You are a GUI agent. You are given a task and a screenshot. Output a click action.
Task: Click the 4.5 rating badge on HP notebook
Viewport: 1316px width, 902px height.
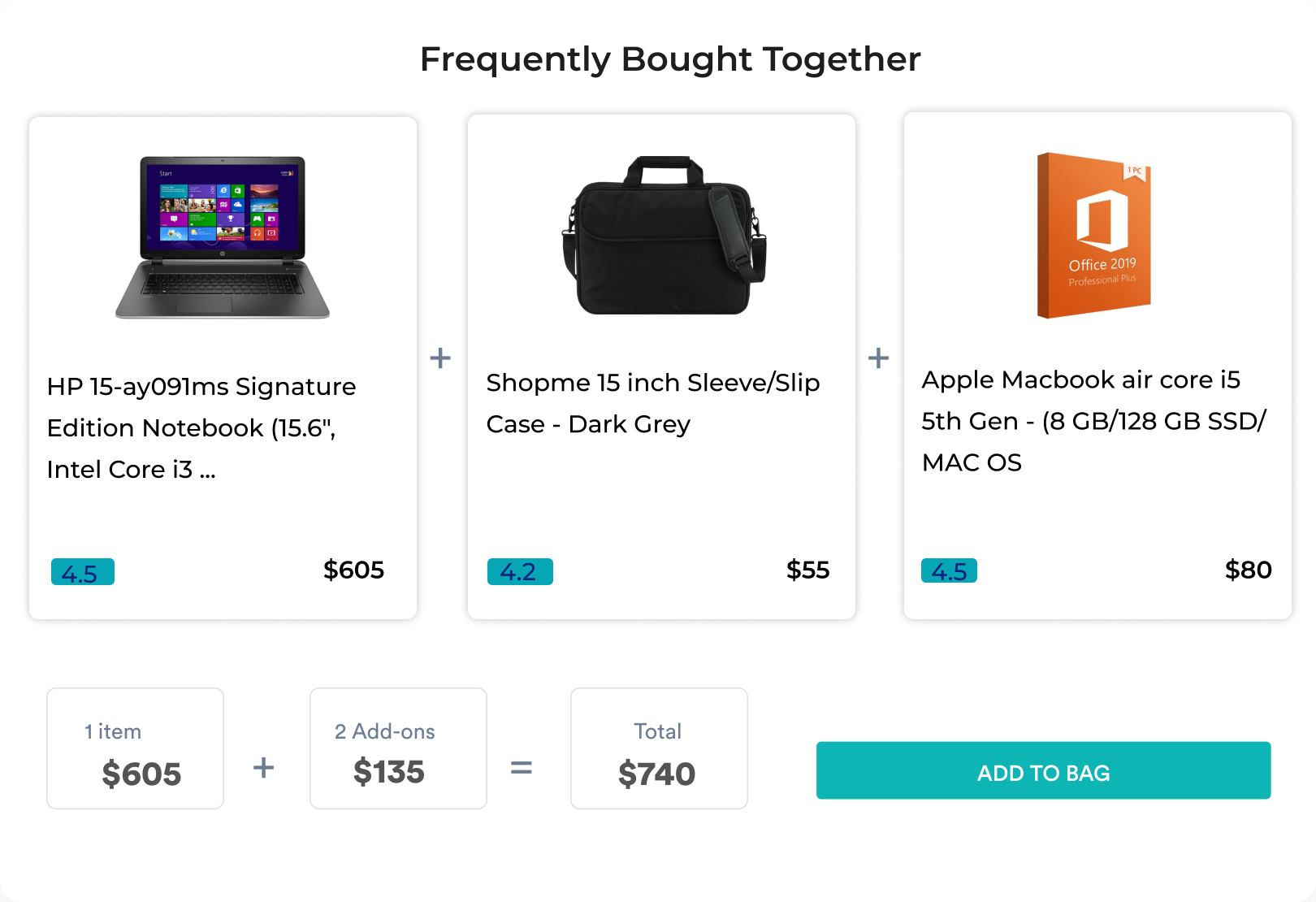(83, 572)
